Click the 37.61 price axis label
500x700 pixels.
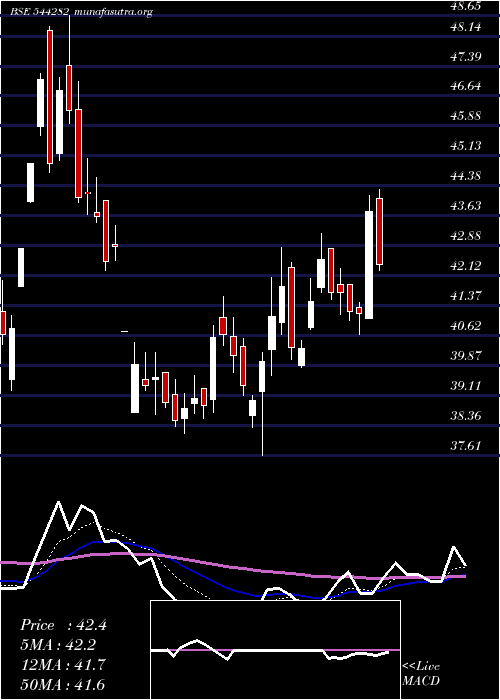click(466, 446)
